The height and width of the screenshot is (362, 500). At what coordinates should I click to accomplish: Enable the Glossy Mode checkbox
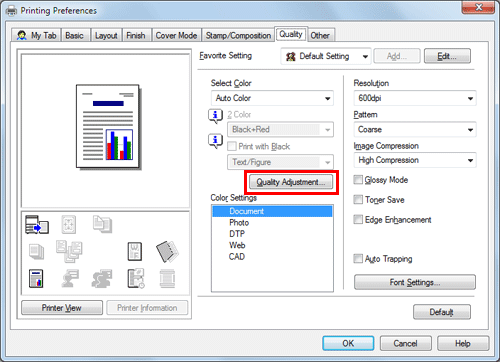pos(358,180)
